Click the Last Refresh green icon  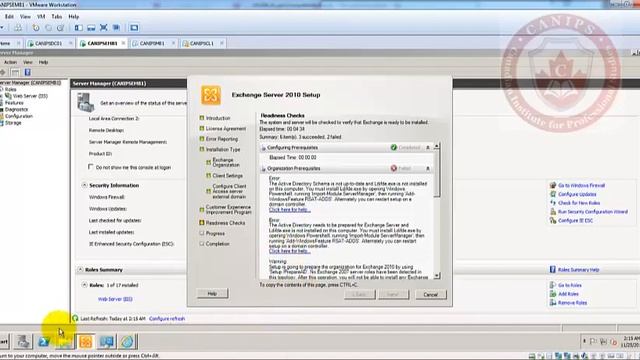coord(75,318)
